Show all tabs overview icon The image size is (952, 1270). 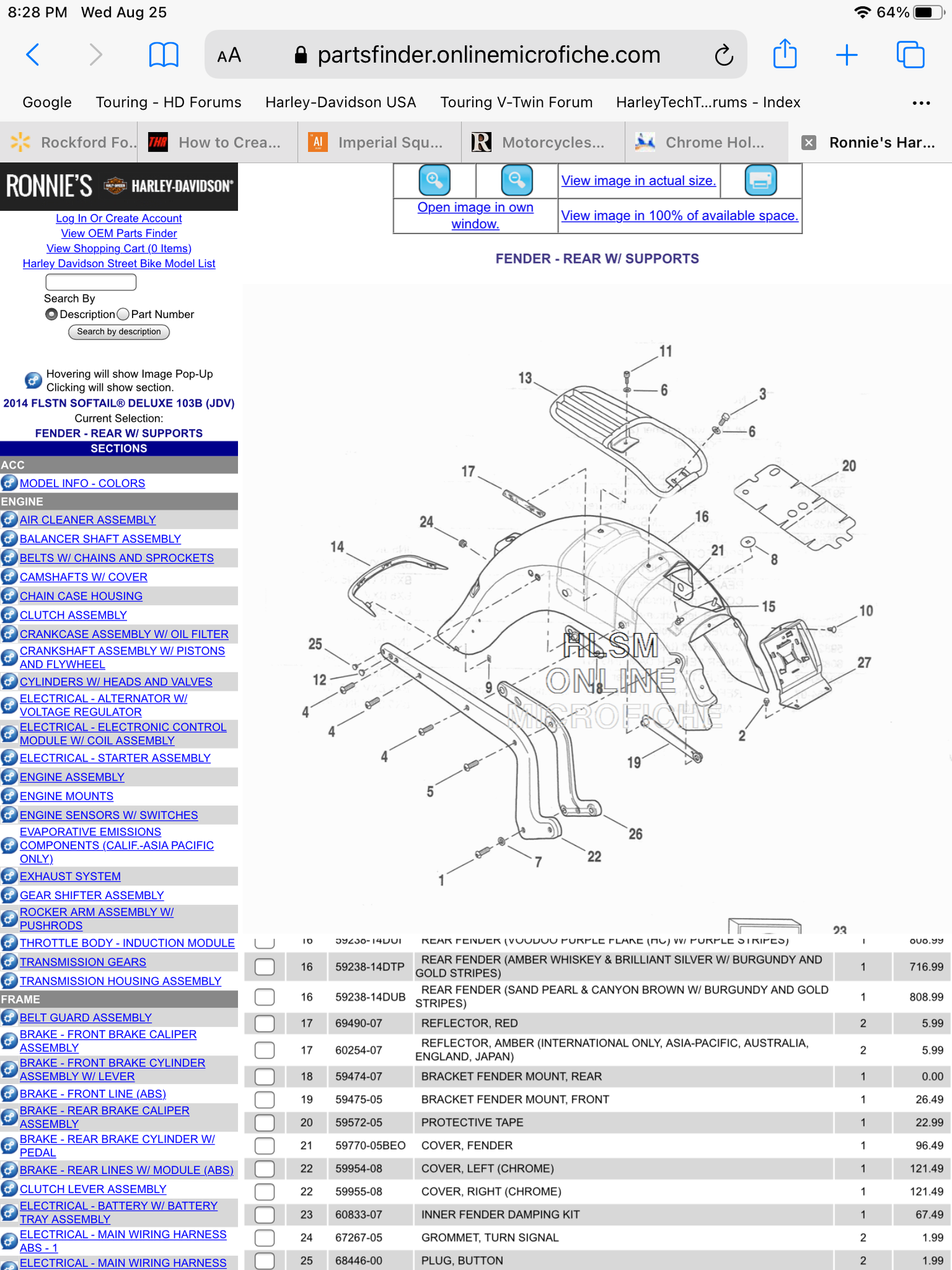910,55
